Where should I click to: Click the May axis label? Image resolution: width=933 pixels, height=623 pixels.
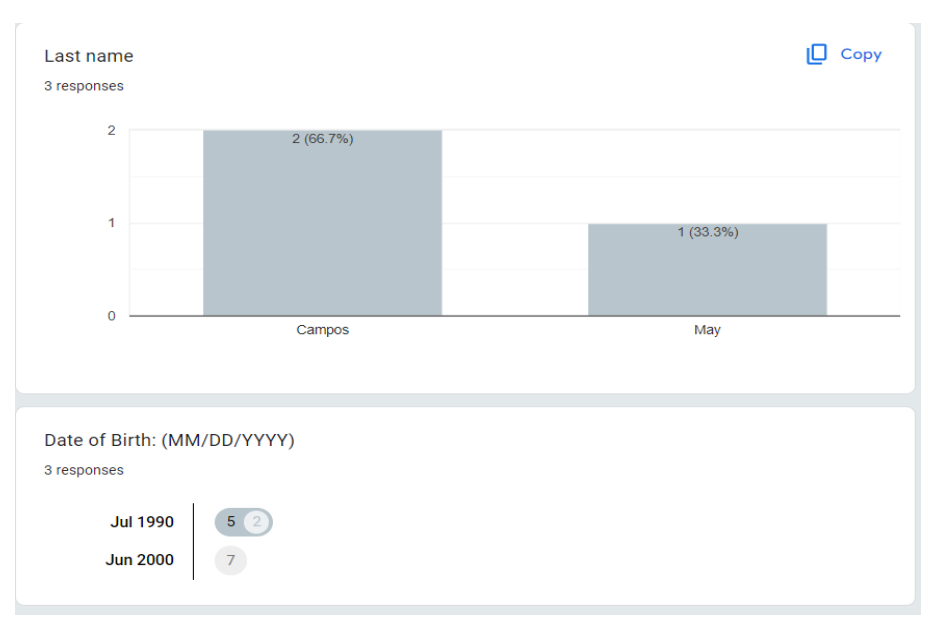tap(707, 330)
